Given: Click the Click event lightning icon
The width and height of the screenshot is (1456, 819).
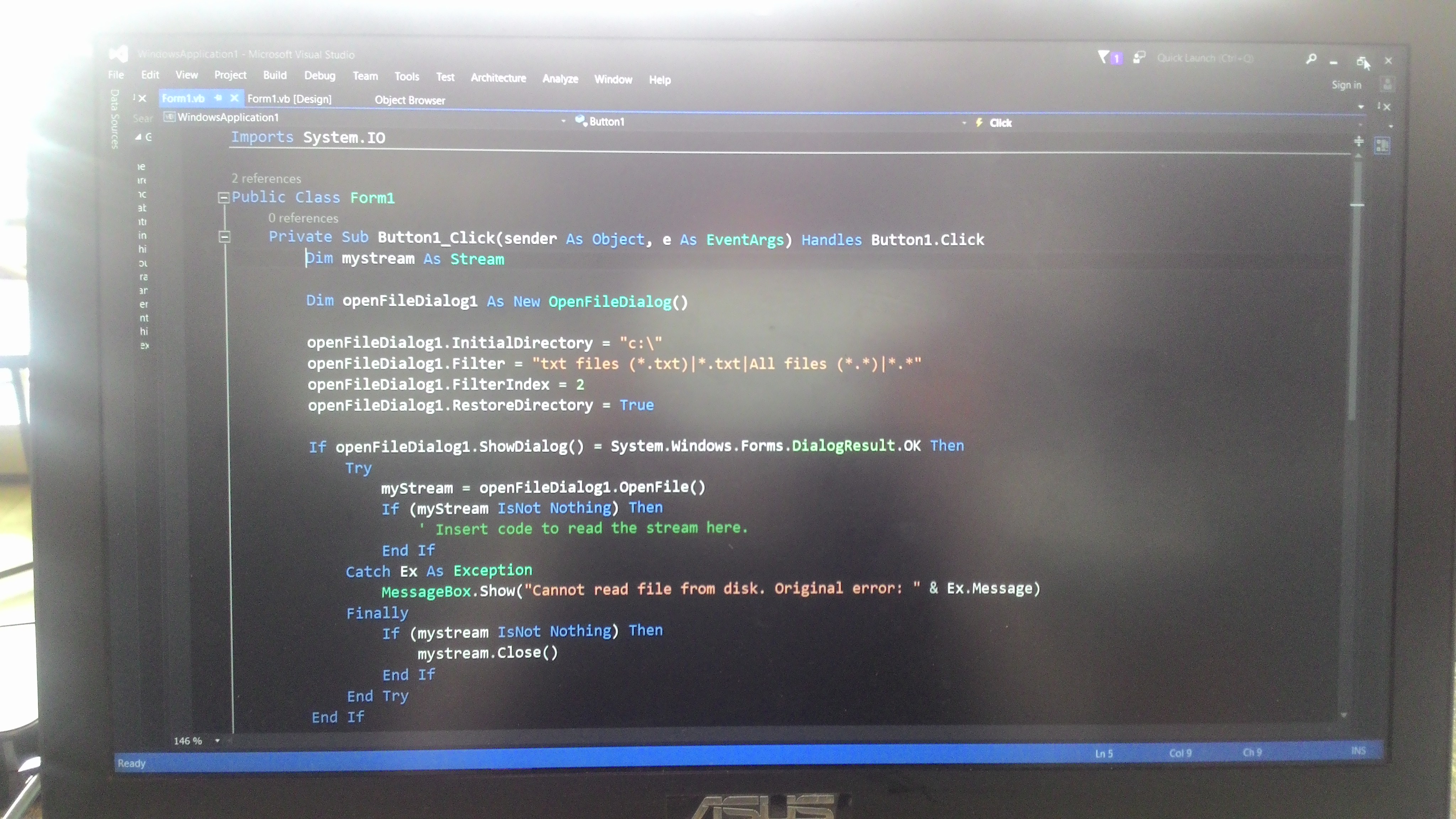Looking at the screenshot, I should (x=979, y=123).
